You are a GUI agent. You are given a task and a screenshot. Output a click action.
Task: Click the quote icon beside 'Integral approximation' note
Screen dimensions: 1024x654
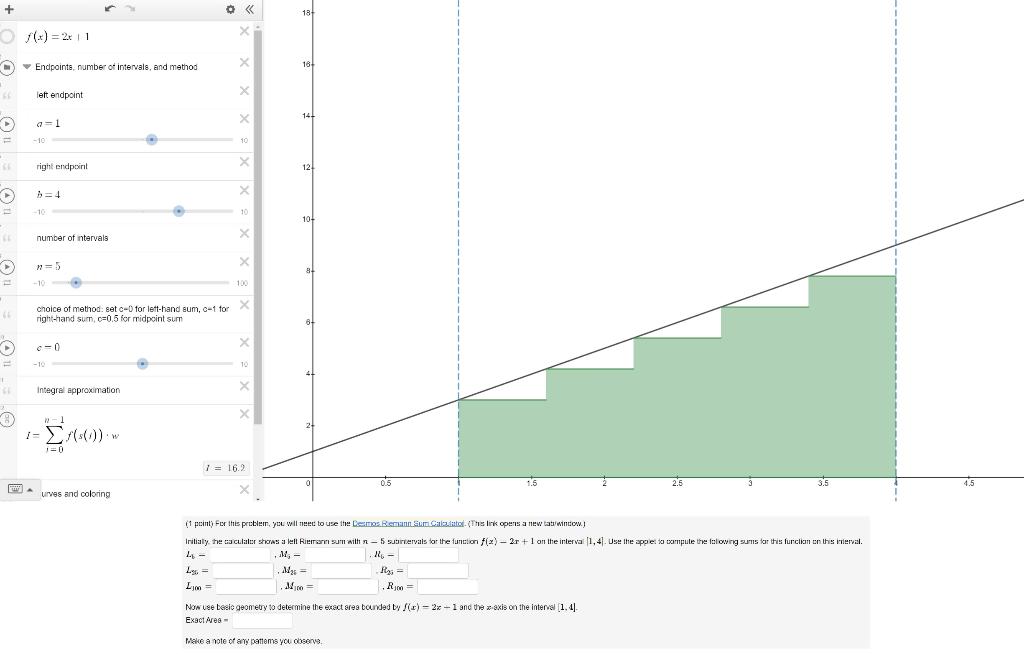(7, 391)
